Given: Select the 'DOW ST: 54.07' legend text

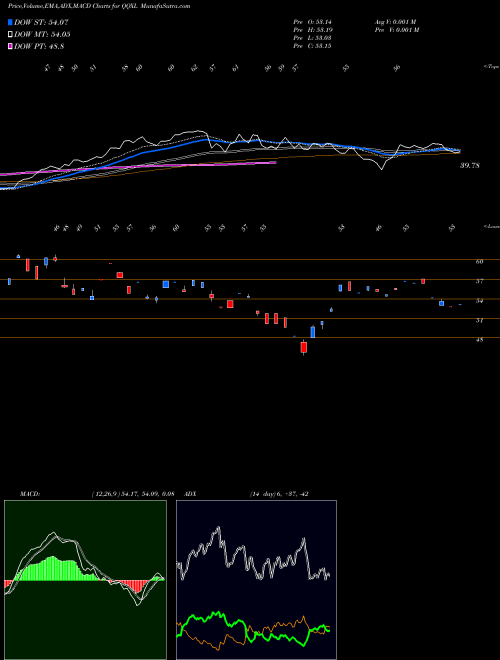Looking at the screenshot, I should tap(41, 22).
